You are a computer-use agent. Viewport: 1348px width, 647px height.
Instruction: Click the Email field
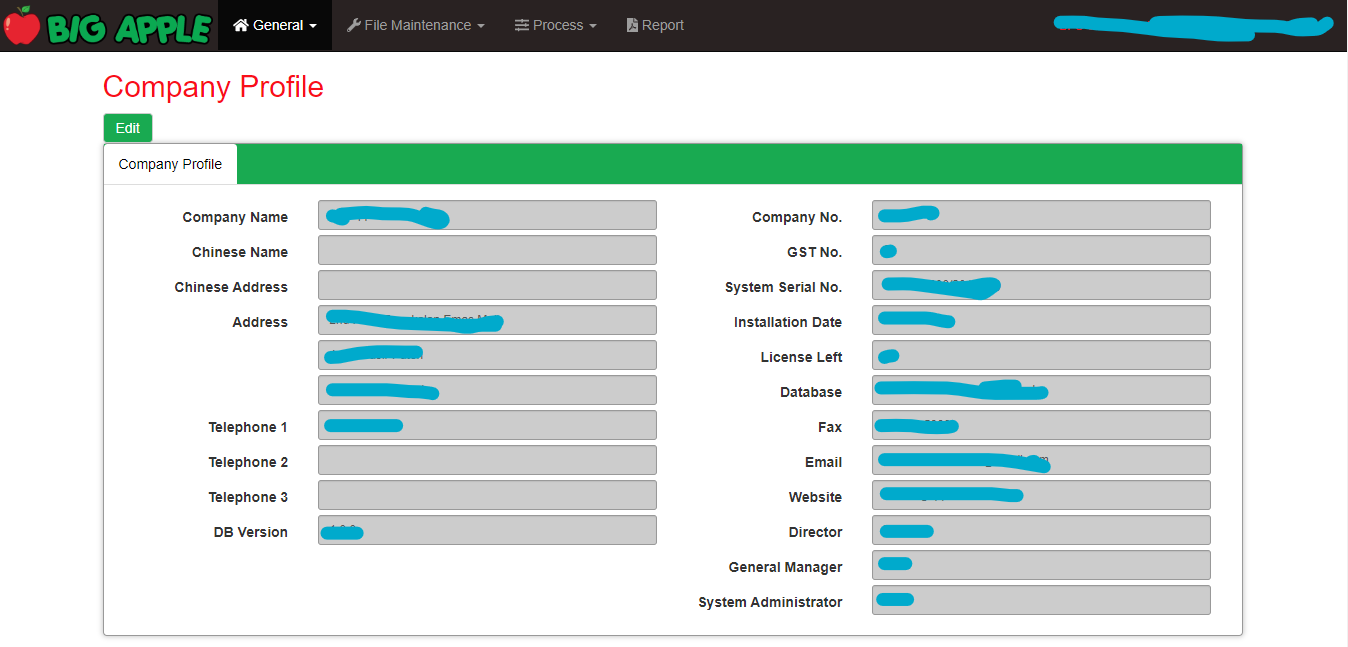pyautogui.click(x=1041, y=460)
